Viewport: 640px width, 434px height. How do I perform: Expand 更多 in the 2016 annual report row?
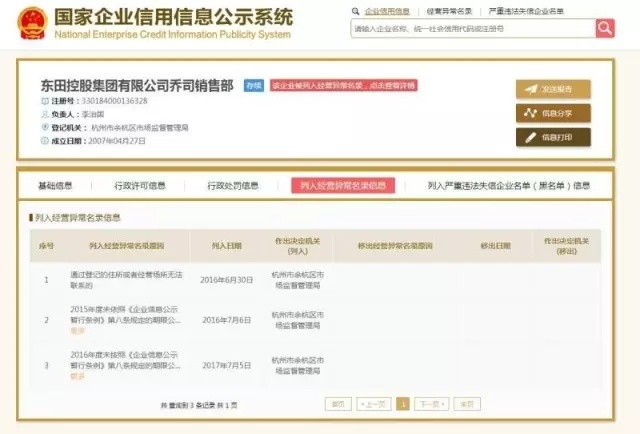tap(78, 376)
